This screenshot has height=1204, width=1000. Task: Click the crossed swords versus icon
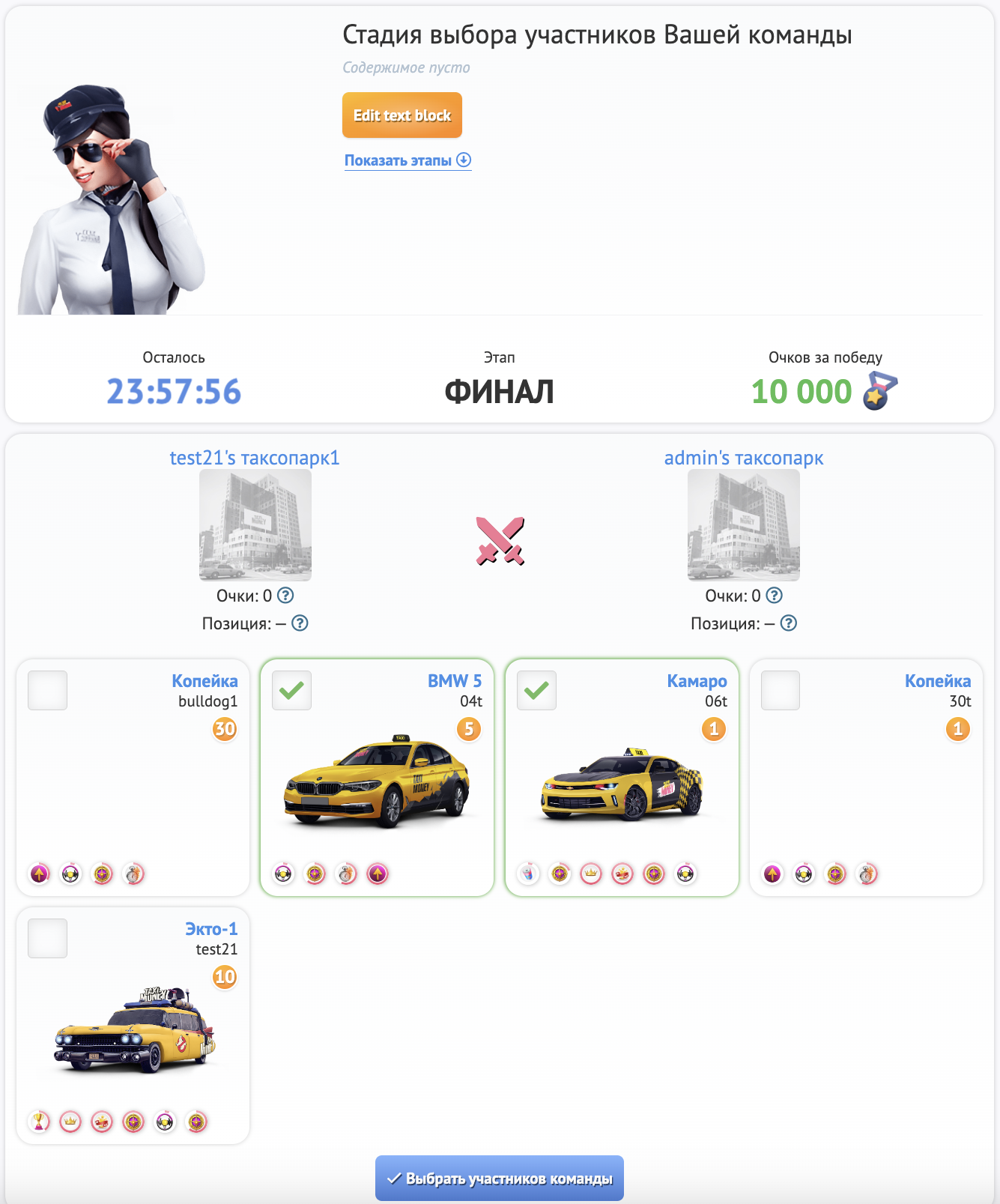500,541
